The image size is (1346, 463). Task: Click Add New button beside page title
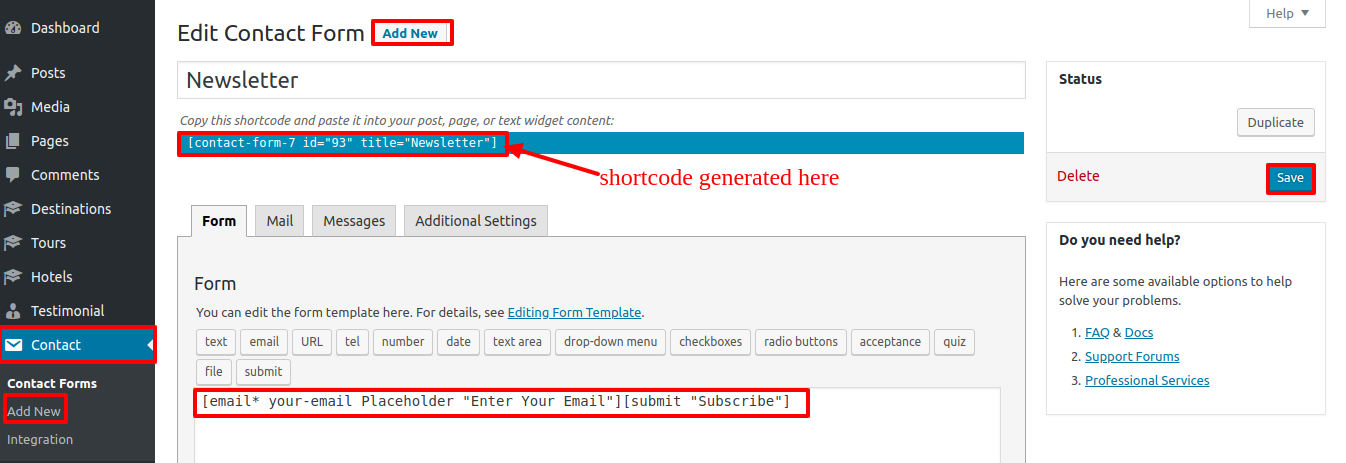(411, 33)
